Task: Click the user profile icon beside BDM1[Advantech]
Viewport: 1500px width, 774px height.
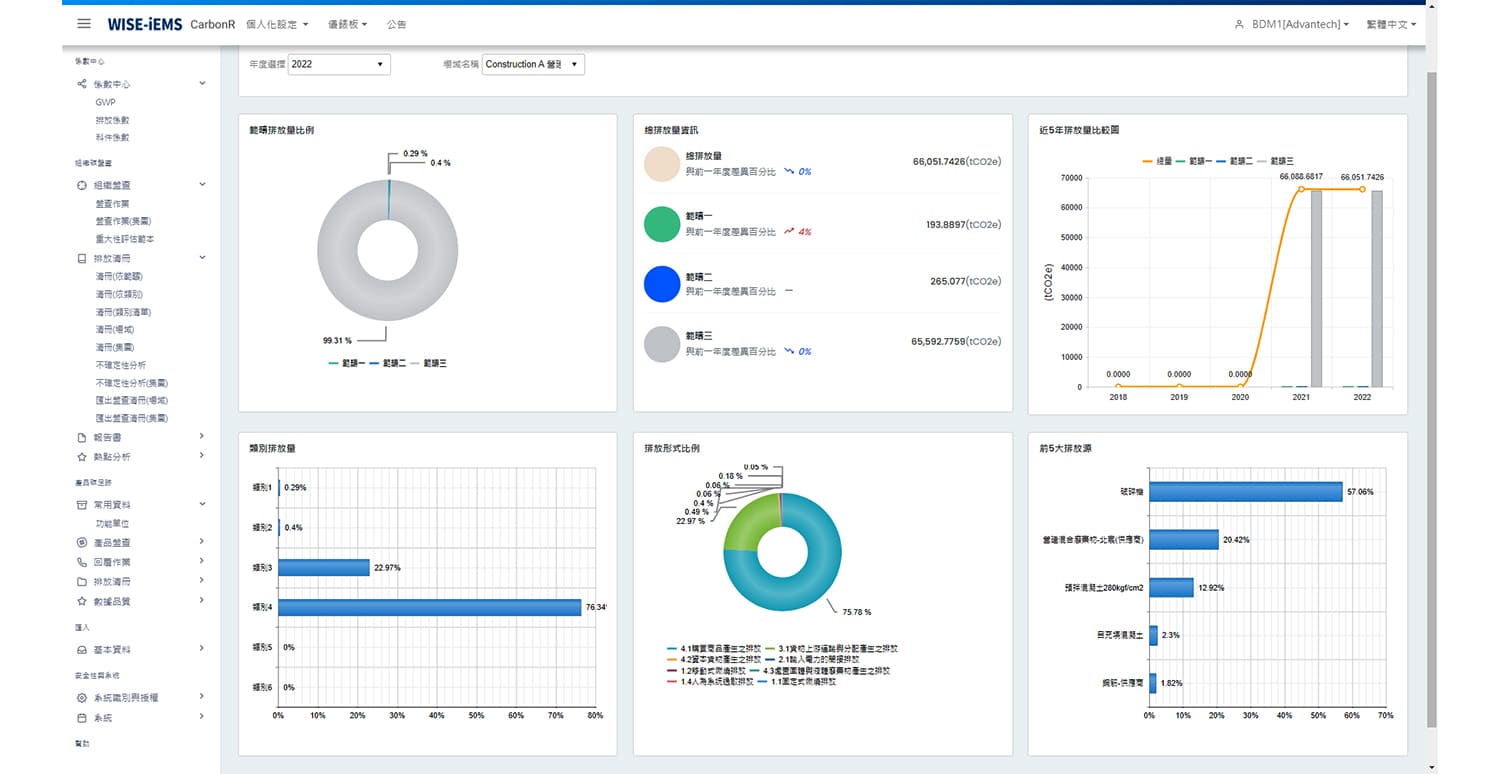Action: point(1239,24)
